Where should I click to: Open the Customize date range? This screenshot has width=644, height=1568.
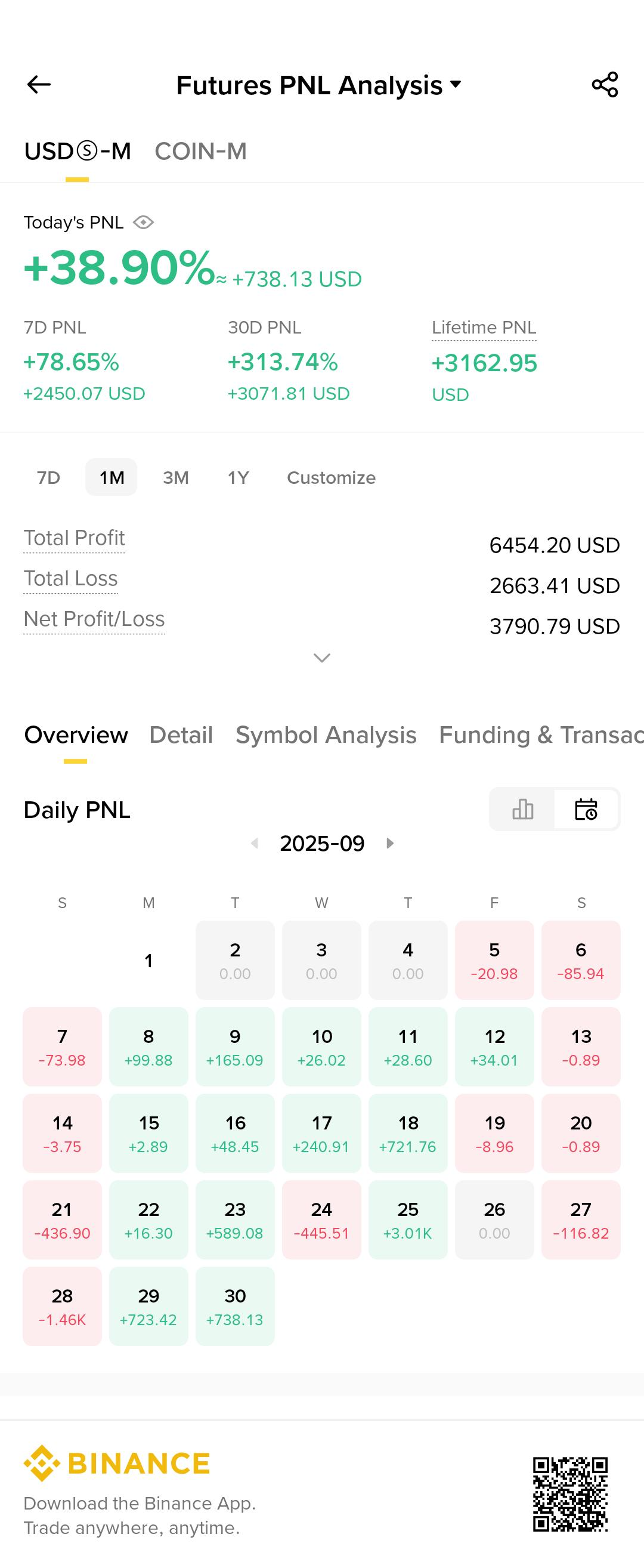pyautogui.click(x=331, y=478)
